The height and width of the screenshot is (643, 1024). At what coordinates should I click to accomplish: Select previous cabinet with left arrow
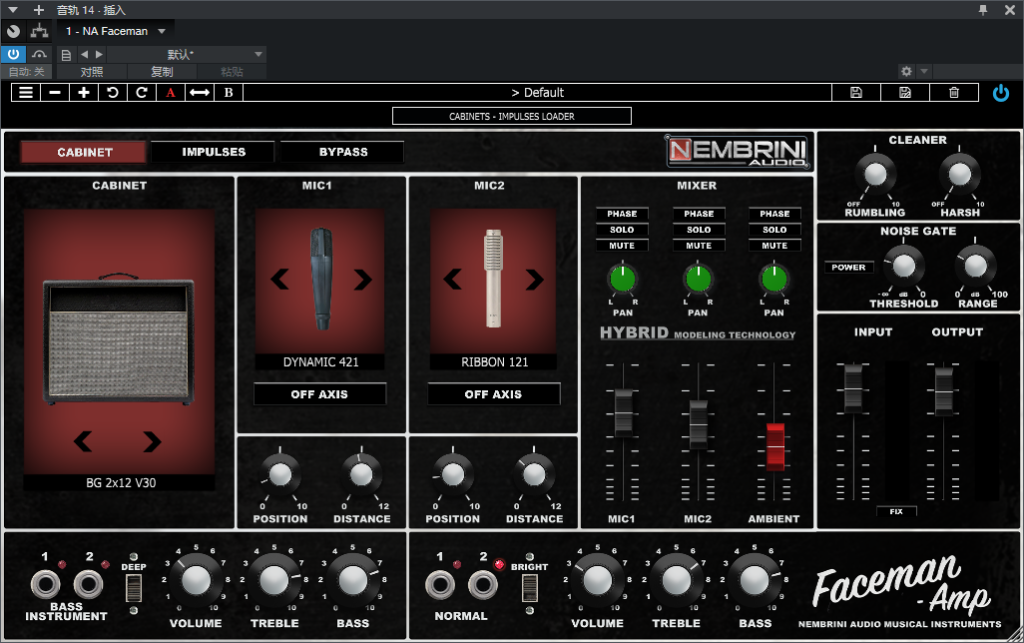83,441
